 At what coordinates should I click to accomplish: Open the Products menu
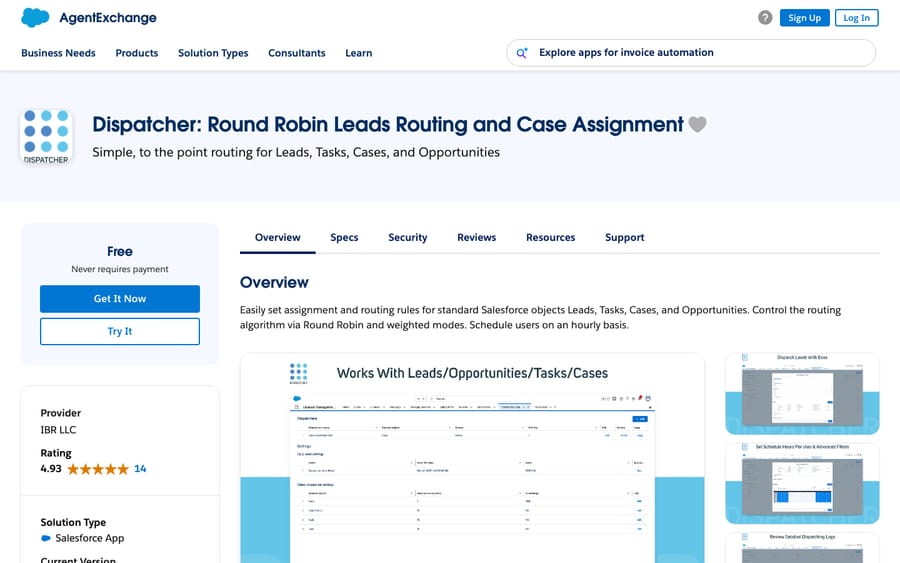(x=137, y=53)
